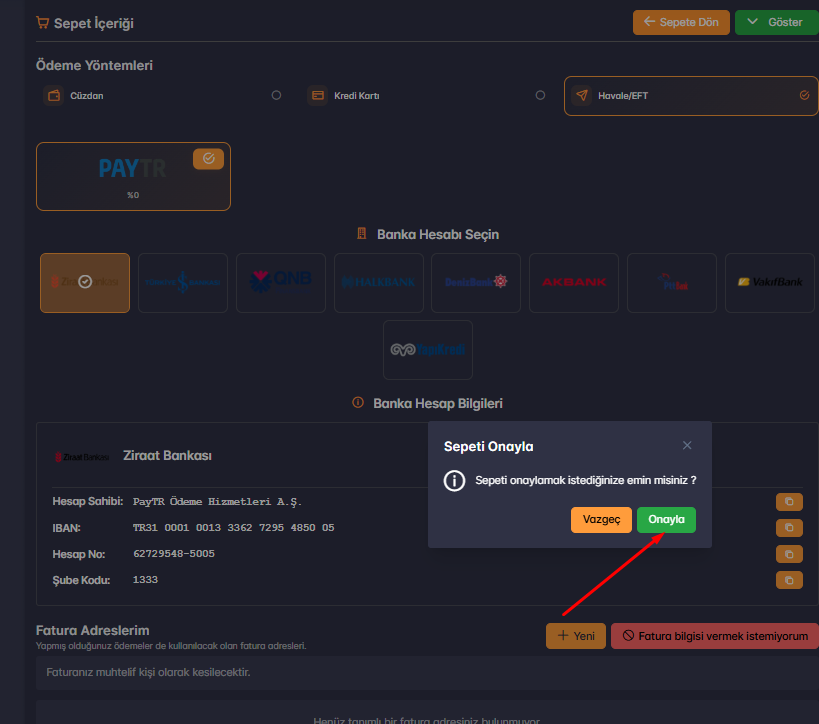Choose the PayTR payment provider card
This screenshot has width=819, height=724.
(x=133, y=177)
